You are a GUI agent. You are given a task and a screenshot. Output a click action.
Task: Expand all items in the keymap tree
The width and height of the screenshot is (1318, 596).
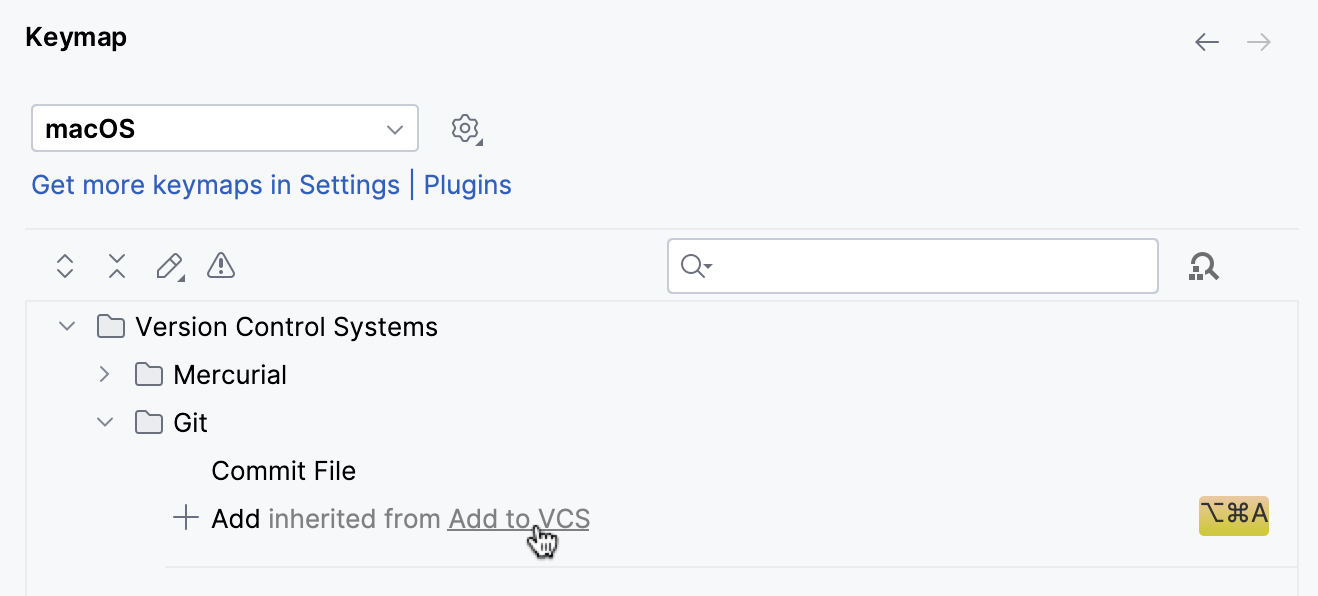pyautogui.click(x=64, y=266)
